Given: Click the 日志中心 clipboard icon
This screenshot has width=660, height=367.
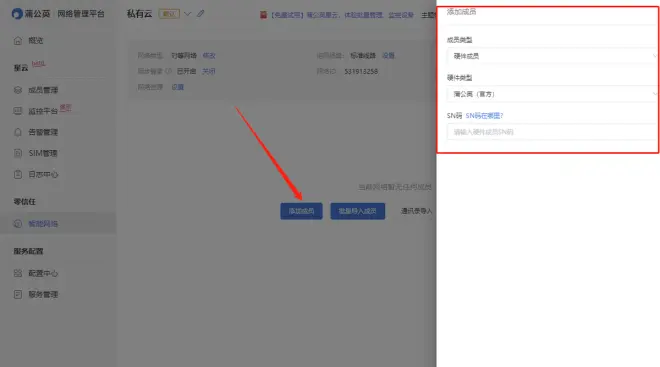Looking at the screenshot, I should point(18,174).
